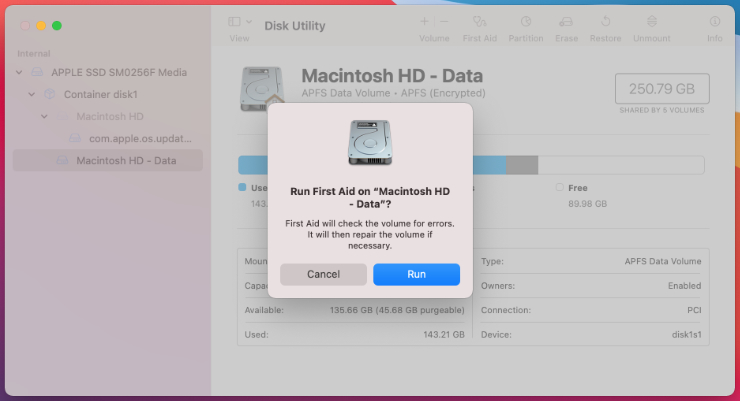Click the Erase toolbar icon
This screenshot has width=740, height=401.
click(566, 22)
